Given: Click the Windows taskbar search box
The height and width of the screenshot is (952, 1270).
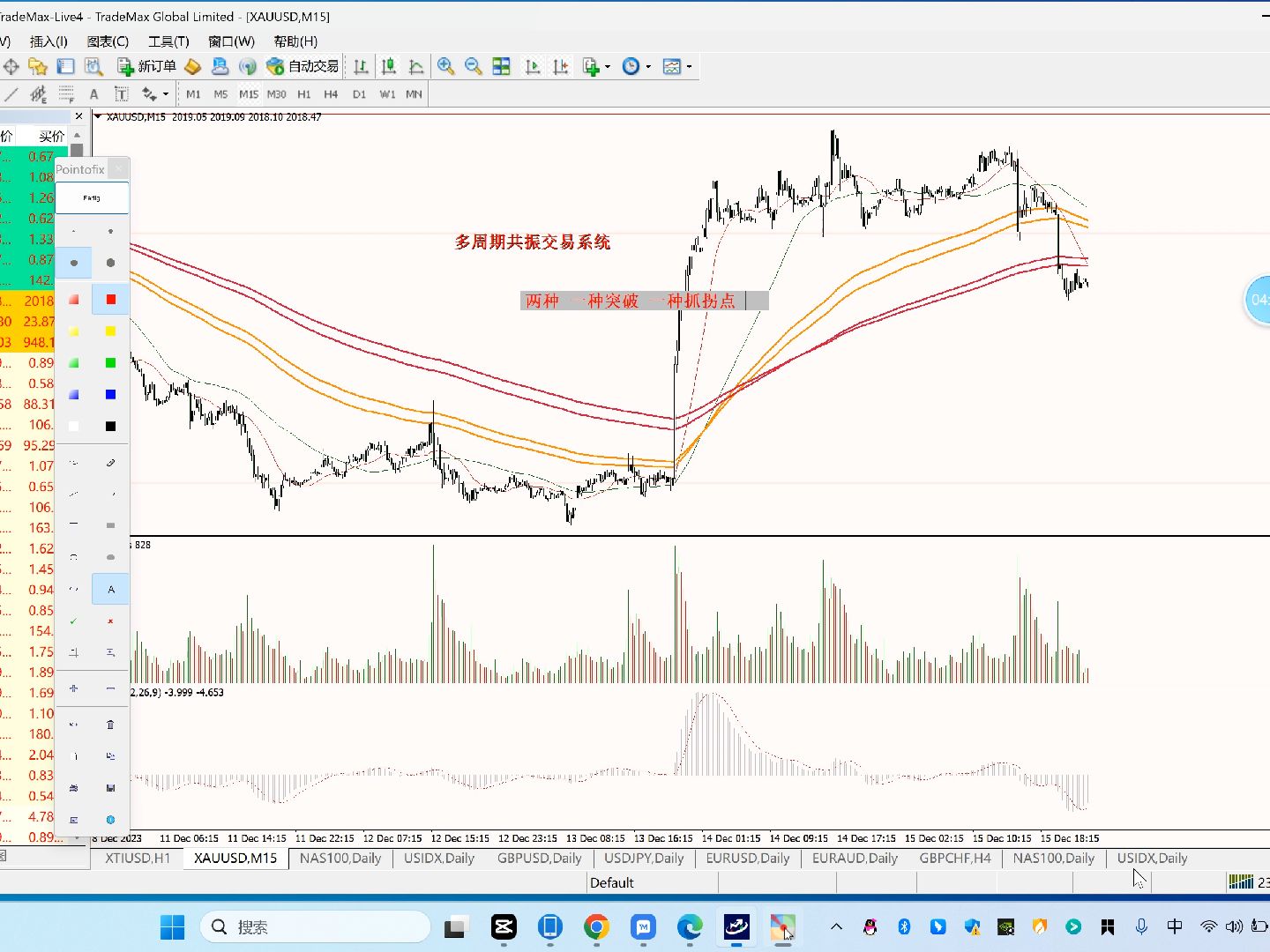Looking at the screenshot, I should (x=316, y=926).
